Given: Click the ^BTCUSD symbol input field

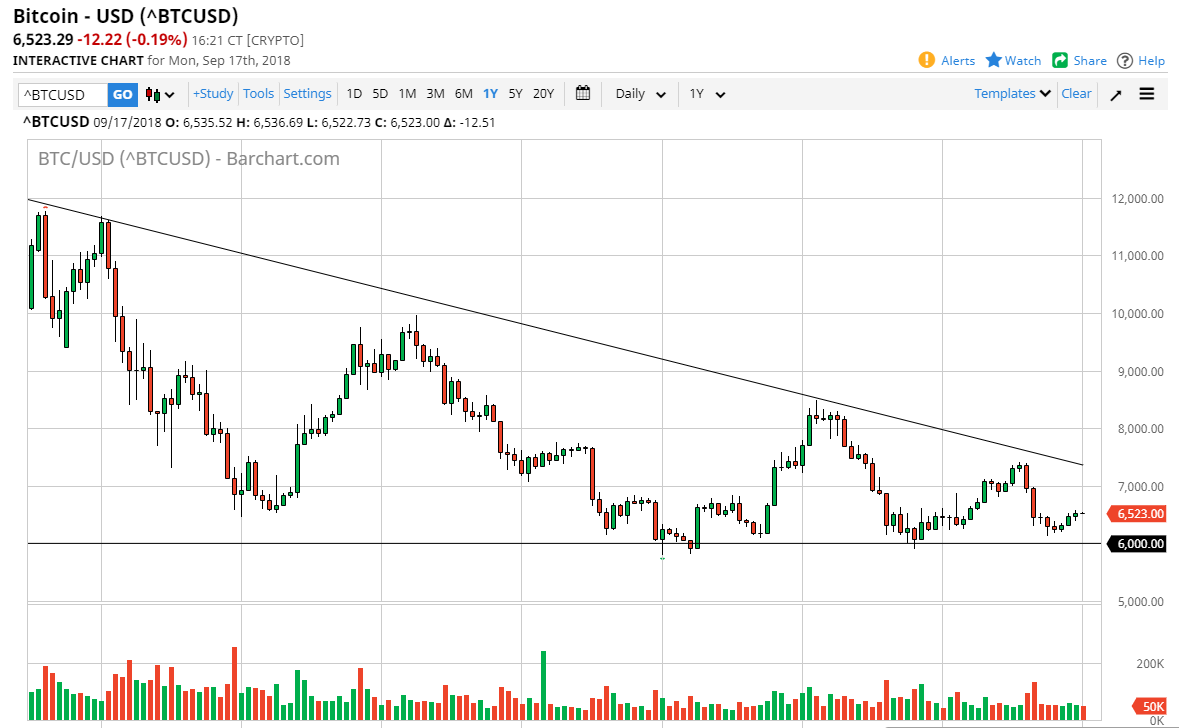Looking at the screenshot, I should point(62,94).
